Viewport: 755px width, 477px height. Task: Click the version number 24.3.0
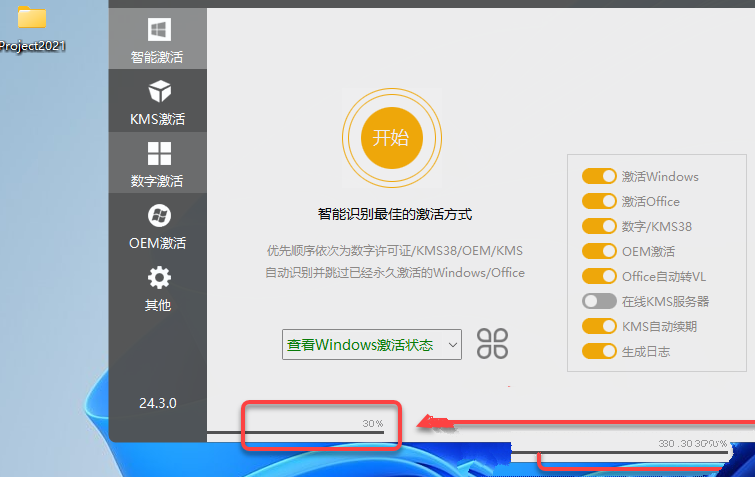point(158,403)
